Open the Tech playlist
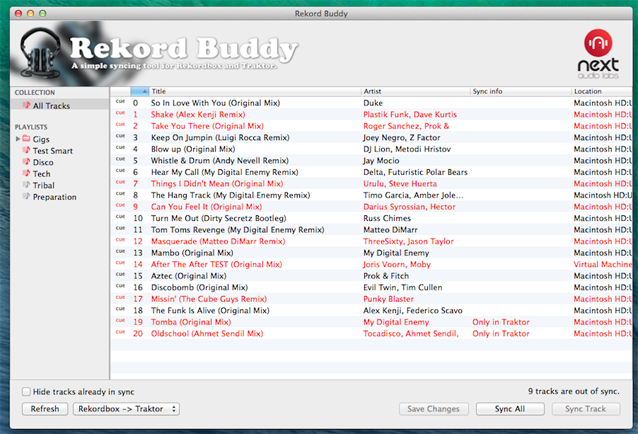 [x=42, y=174]
